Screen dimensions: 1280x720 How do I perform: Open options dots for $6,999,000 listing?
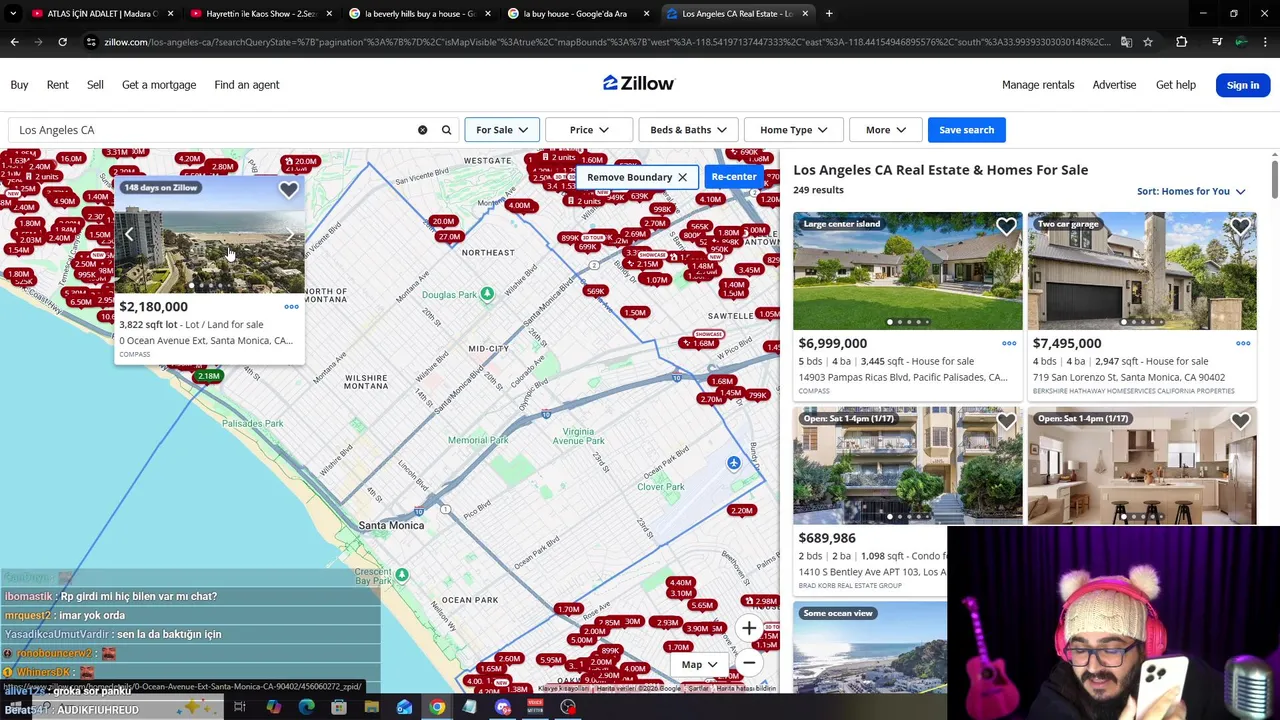pos(1009,343)
